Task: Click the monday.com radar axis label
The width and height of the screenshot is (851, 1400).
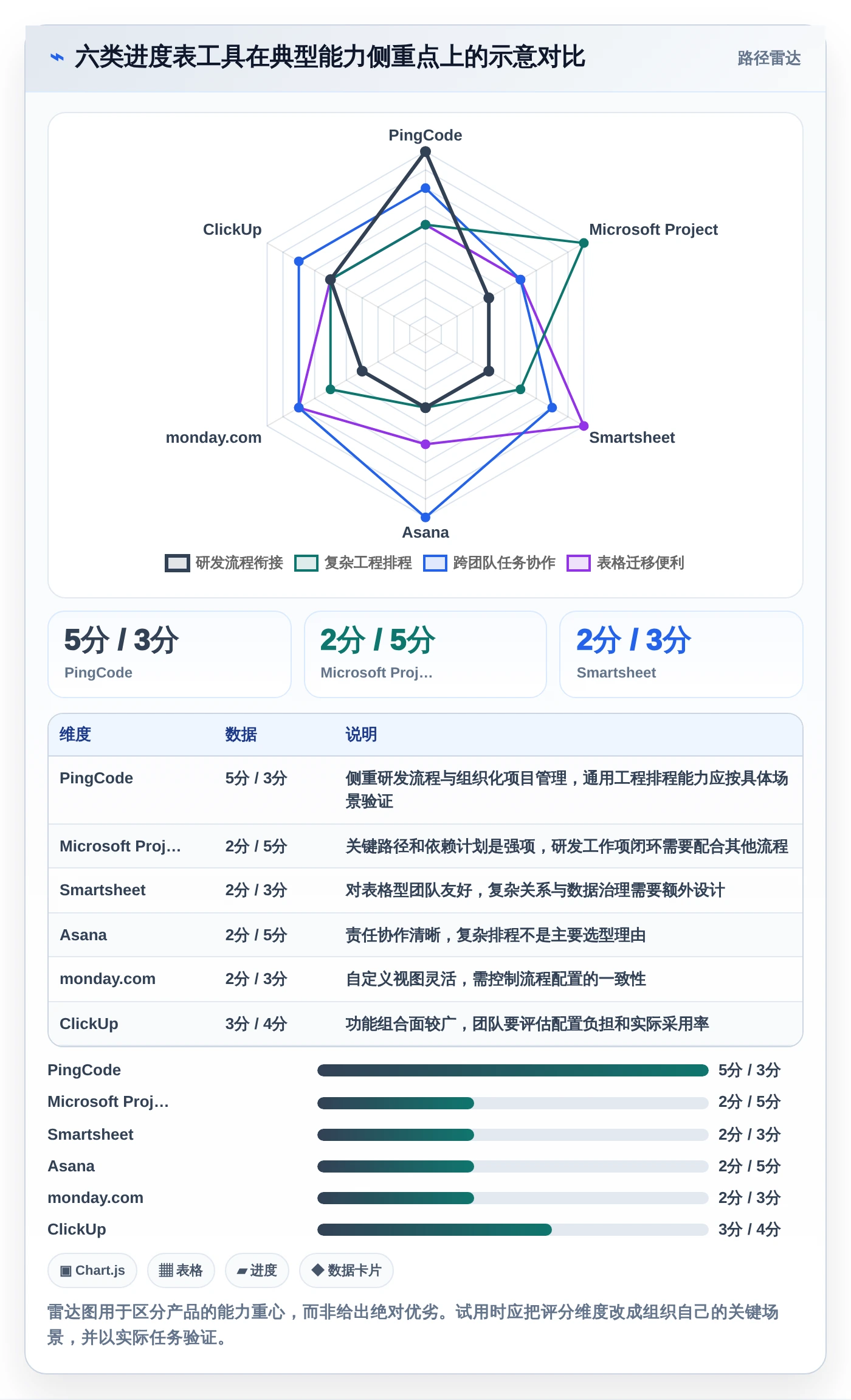Action: [213, 437]
